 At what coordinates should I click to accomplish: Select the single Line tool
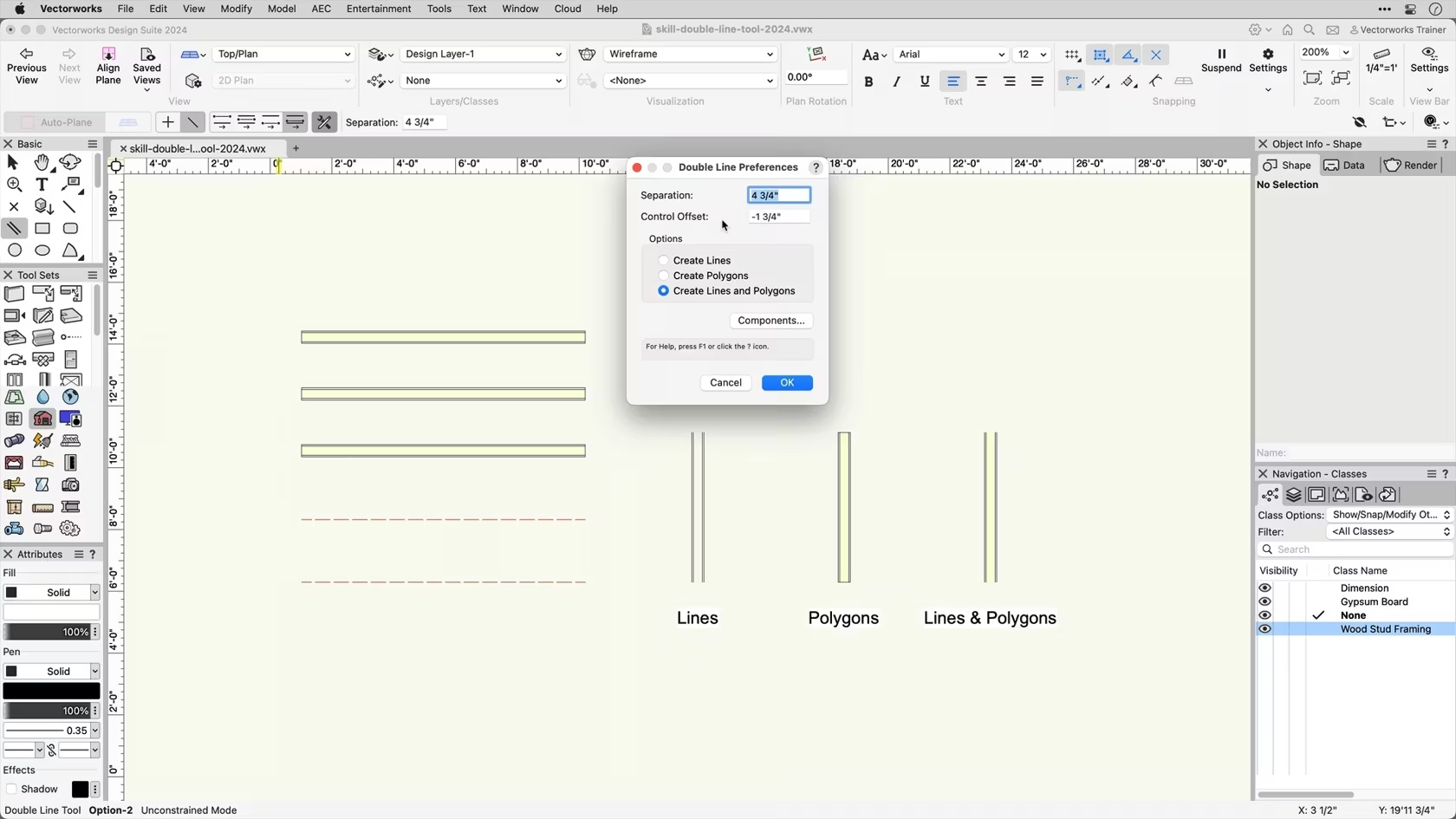pos(70,206)
